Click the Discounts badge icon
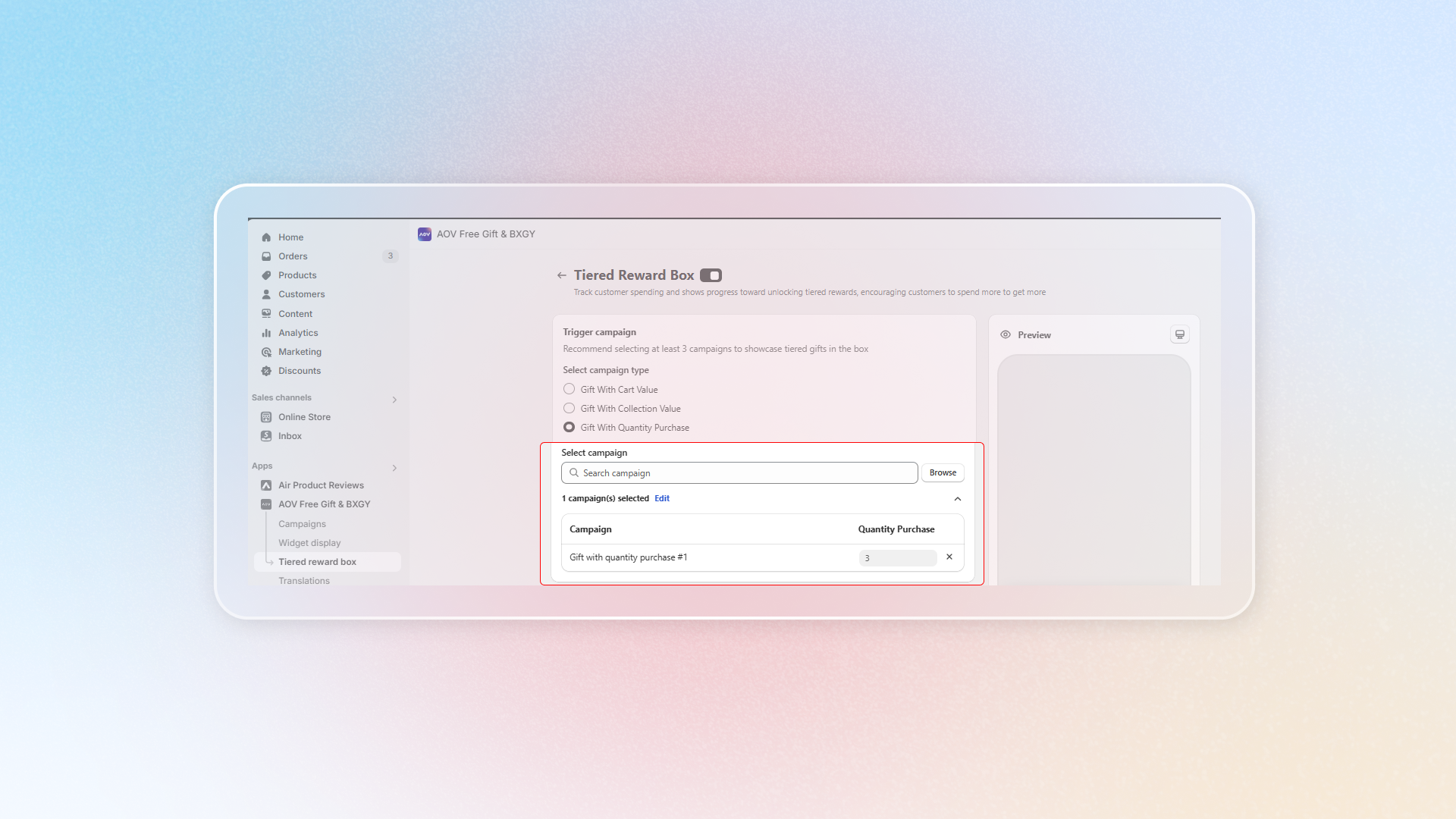This screenshot has height=819, width=1456. tap(266, 371)
